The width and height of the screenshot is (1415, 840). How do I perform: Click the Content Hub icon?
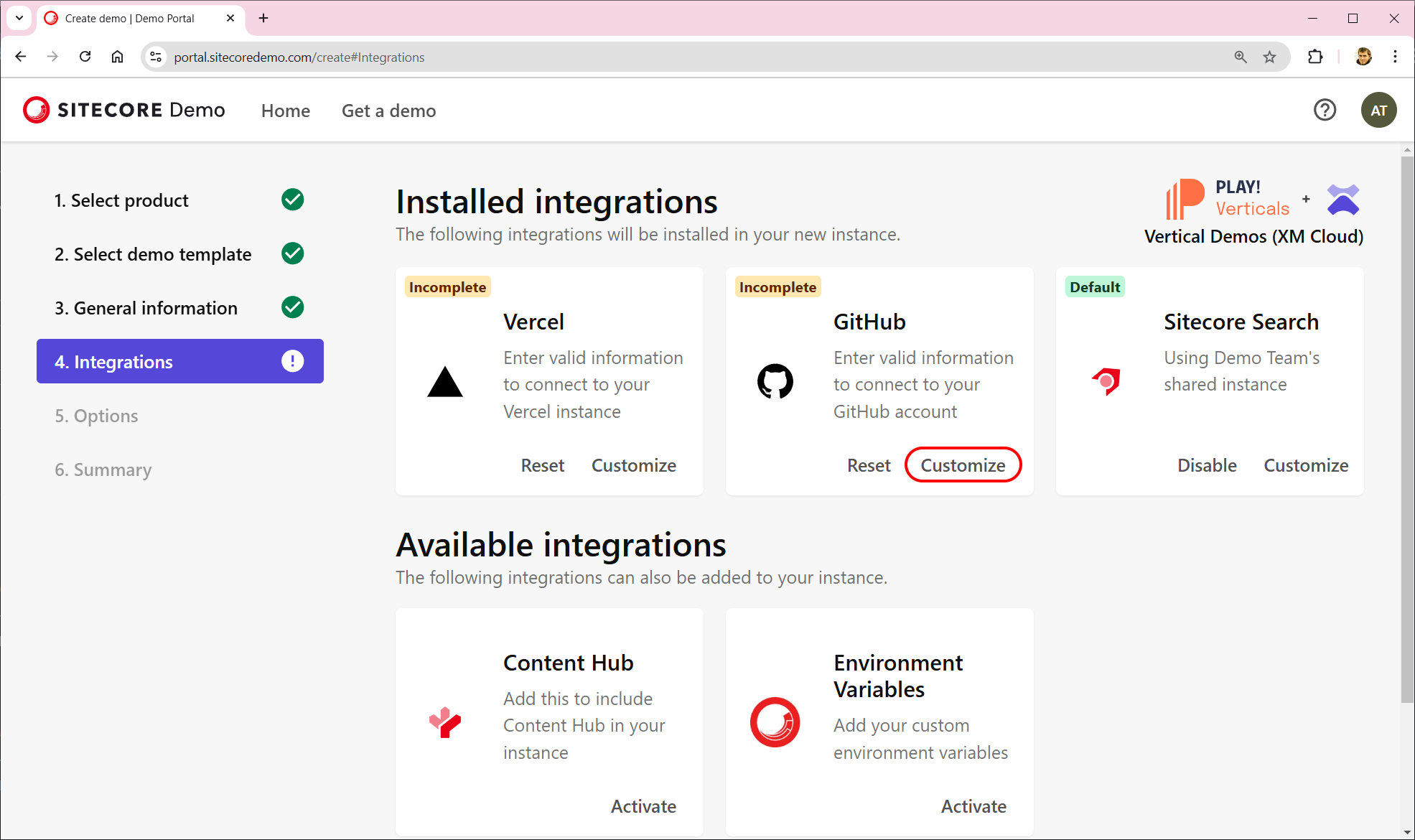pos(445,723)
